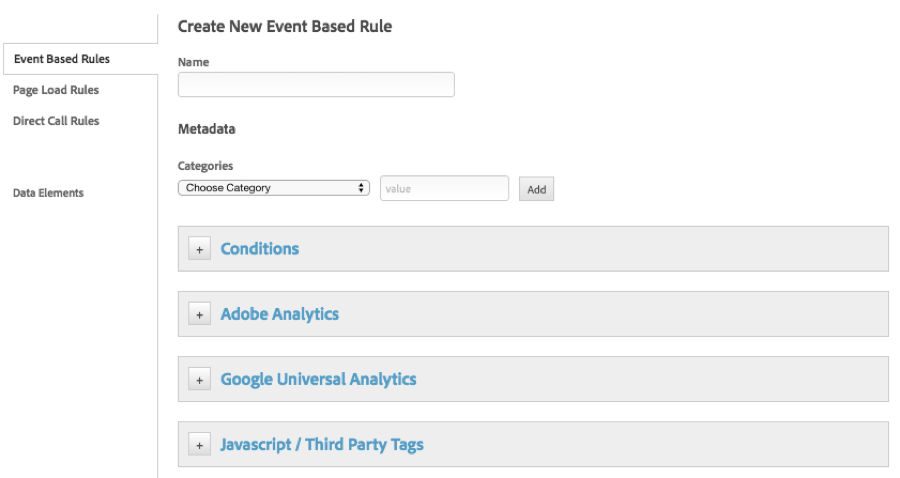Open Google Universal Analytics via plus icon

click(199, 379)
